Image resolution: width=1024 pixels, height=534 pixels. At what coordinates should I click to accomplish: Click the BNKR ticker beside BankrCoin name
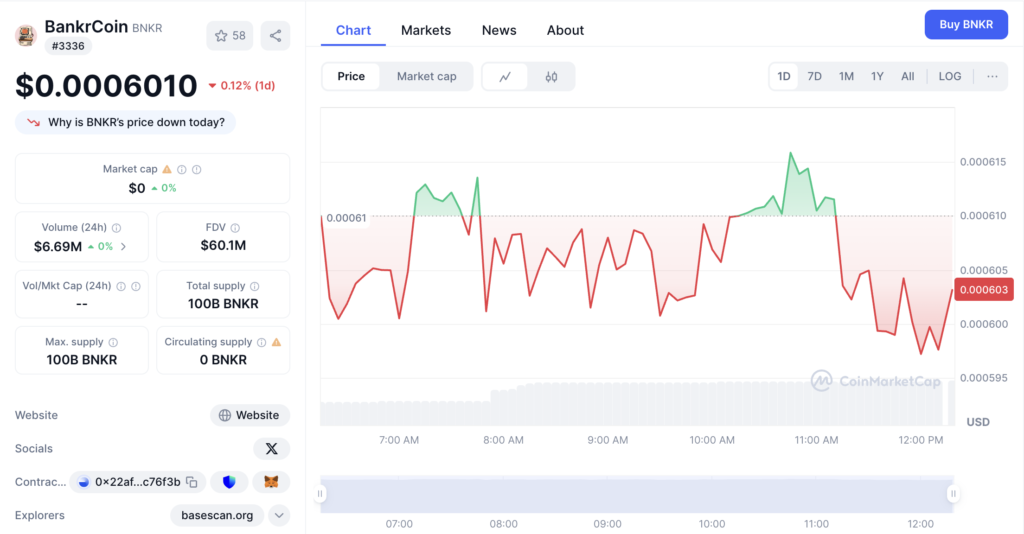(147, 28)
